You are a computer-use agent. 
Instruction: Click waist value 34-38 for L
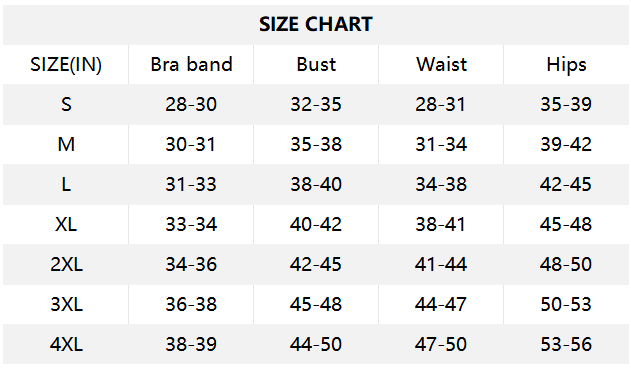coord(441,184)
